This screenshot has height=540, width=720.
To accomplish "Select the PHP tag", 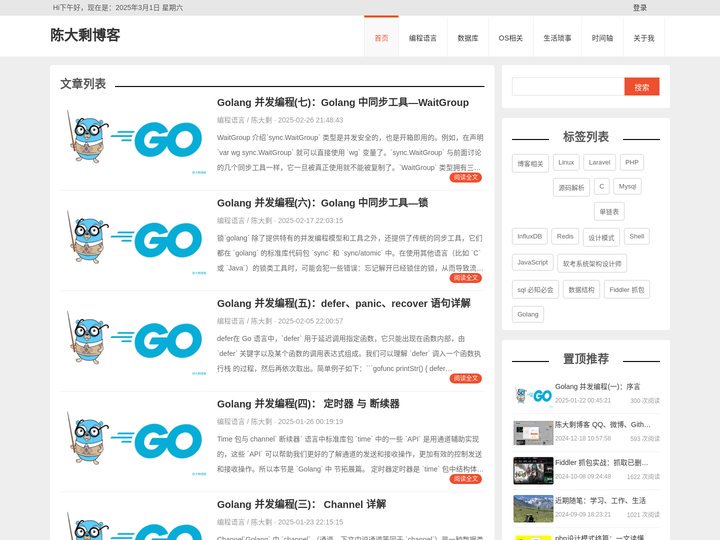I will [x=632, y=163].
